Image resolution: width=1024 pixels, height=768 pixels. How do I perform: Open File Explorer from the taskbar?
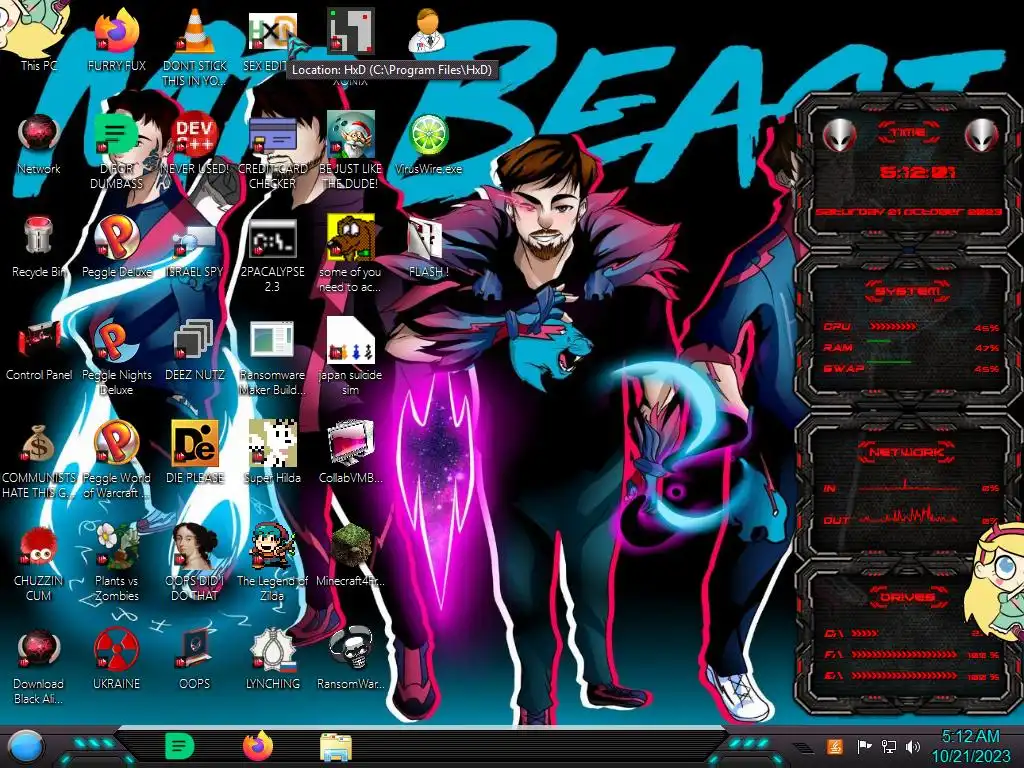[x=336, y=747]
